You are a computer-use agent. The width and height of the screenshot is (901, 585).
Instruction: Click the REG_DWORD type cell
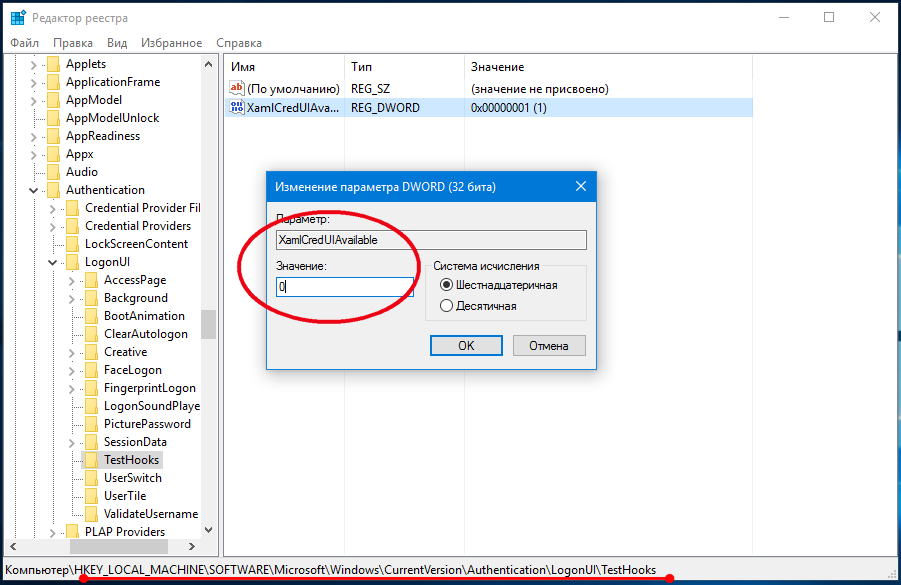pyautogui.click(x=385, y=107)
